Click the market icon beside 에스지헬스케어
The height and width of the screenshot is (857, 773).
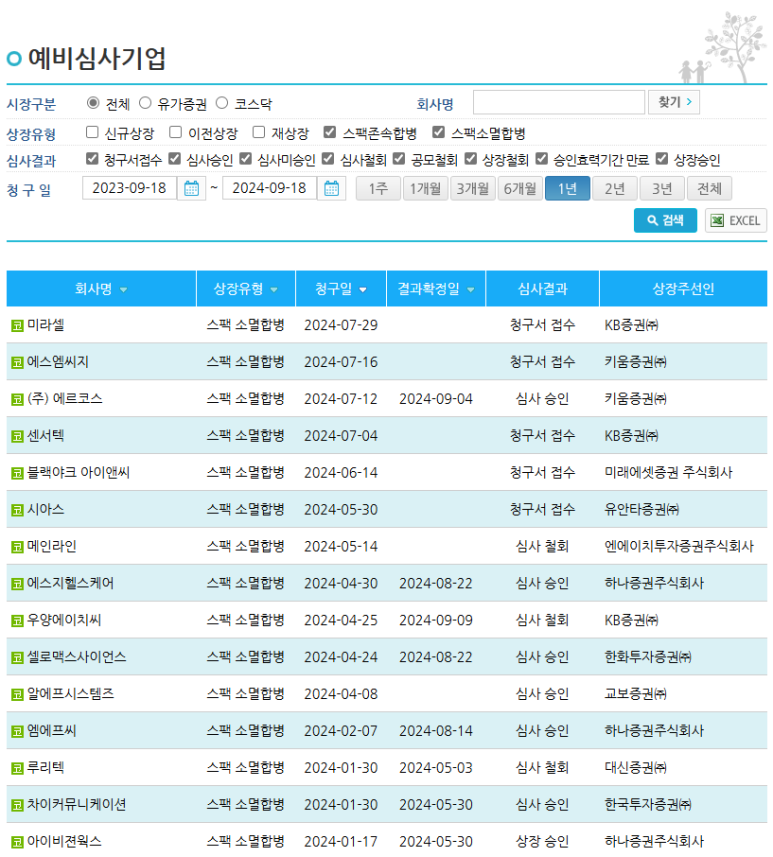click(x=17, y=584)
